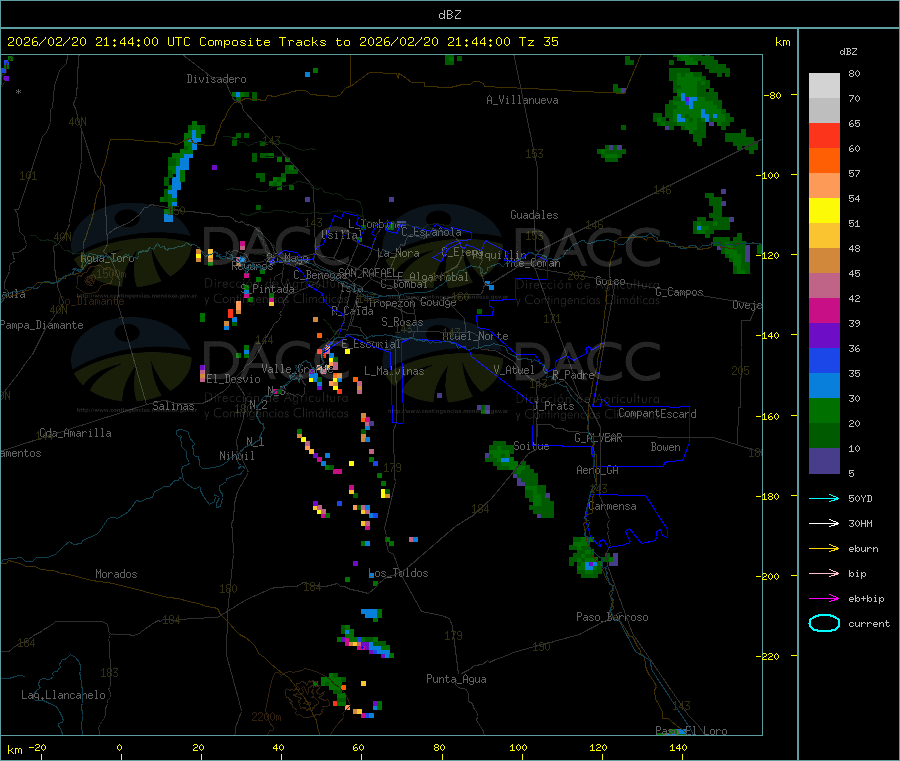Click the cyan 'current' ellipse legend icon
900x761 pixels.
[824, 623]
